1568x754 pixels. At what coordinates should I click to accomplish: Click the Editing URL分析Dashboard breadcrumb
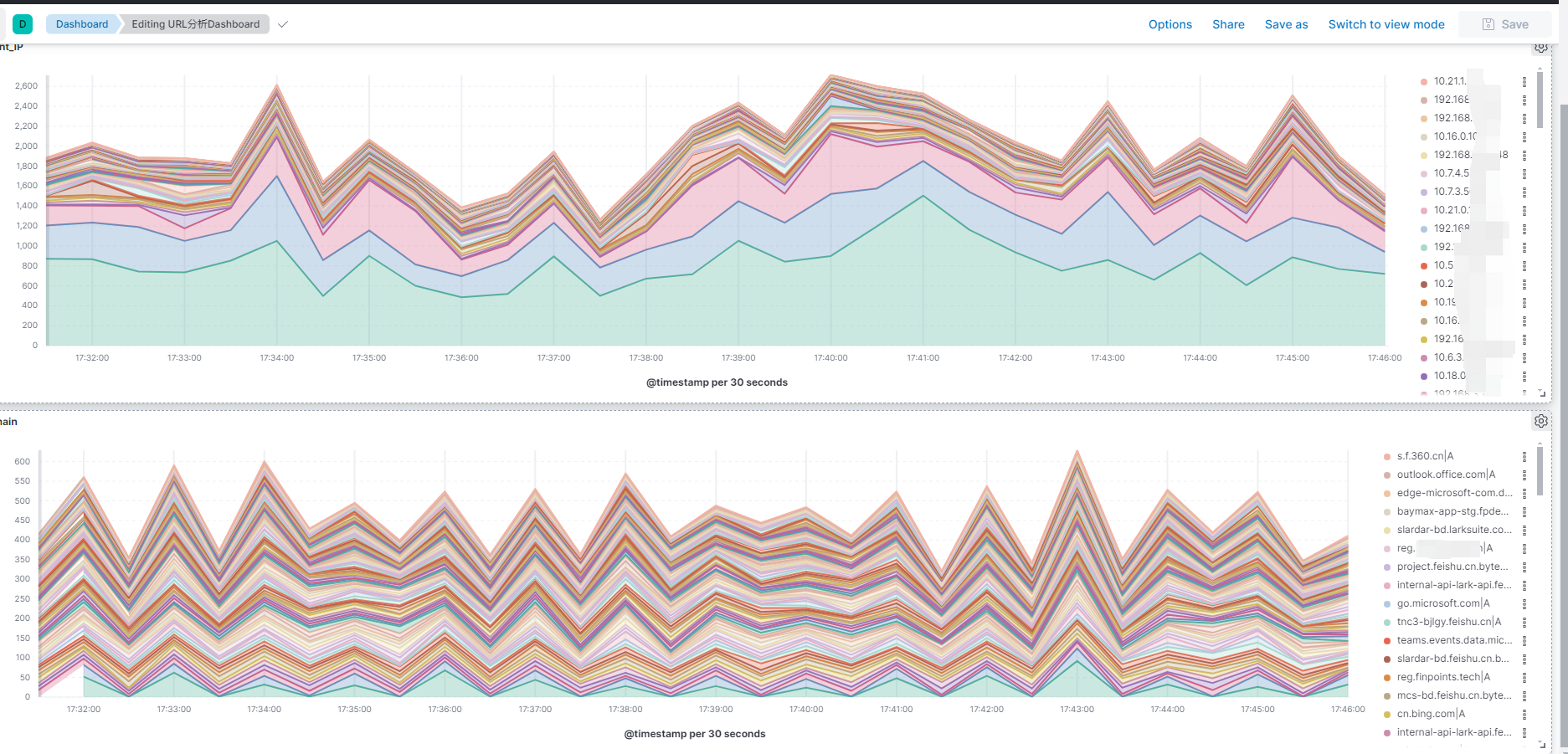tap(195, 24)
